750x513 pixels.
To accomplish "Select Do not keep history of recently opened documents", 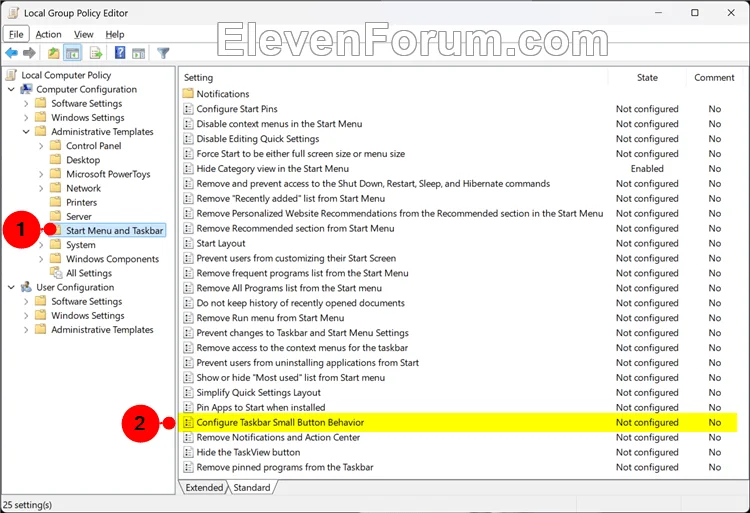I will click(x=300, y=303).
